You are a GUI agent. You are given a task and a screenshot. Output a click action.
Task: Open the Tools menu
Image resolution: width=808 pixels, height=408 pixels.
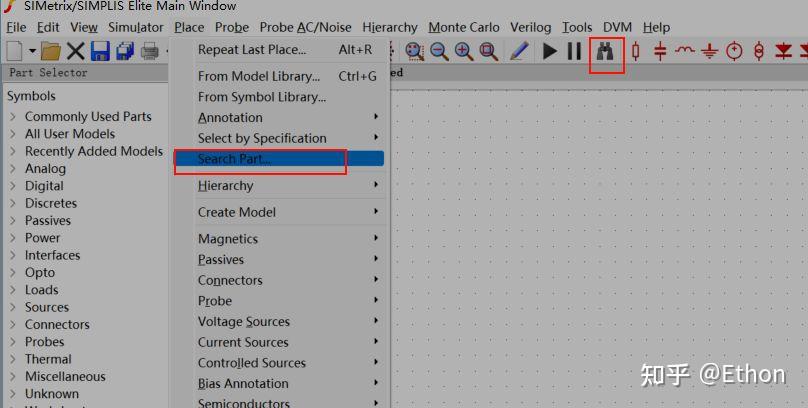tap(577, 27)
